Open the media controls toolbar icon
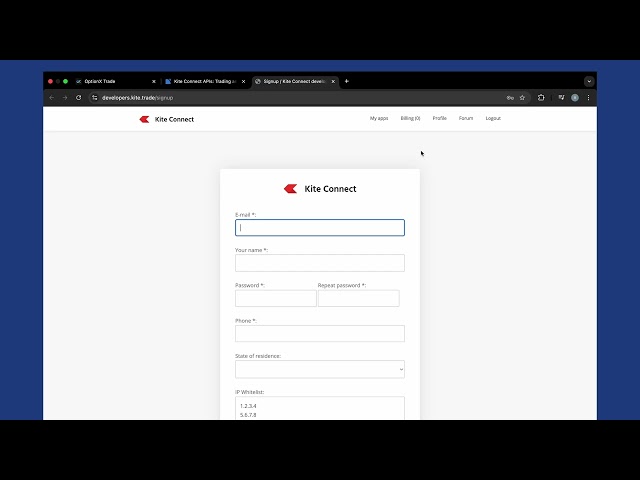This screenshot has width=640, height=480. click(x=562, y=98)
